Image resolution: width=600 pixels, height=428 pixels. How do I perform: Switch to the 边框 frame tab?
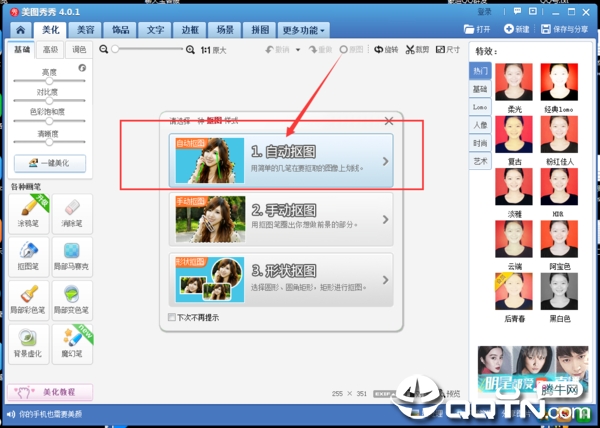coord(190,30)
